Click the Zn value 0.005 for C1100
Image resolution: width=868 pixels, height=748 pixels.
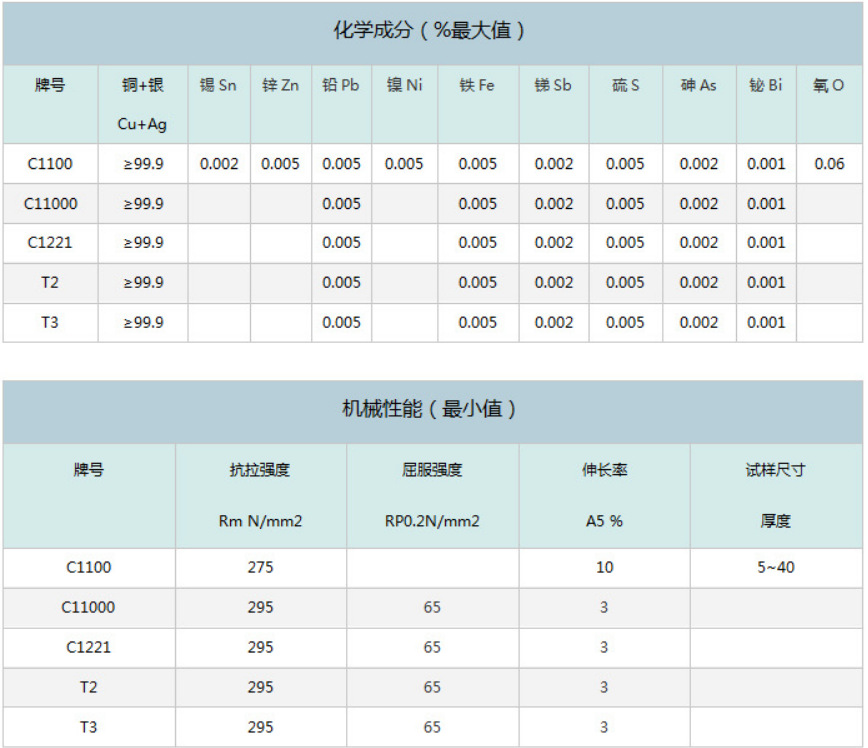coord(281,164)
